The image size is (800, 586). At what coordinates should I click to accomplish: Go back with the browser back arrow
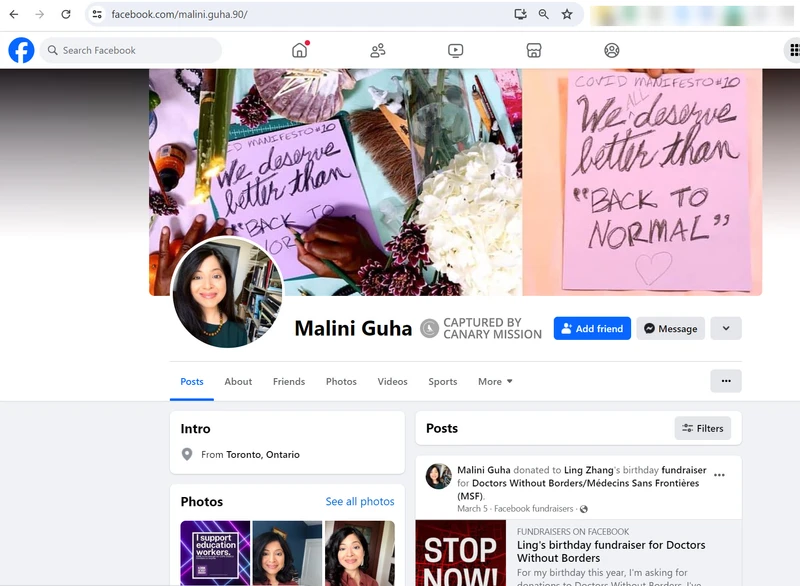click(14, 14)
